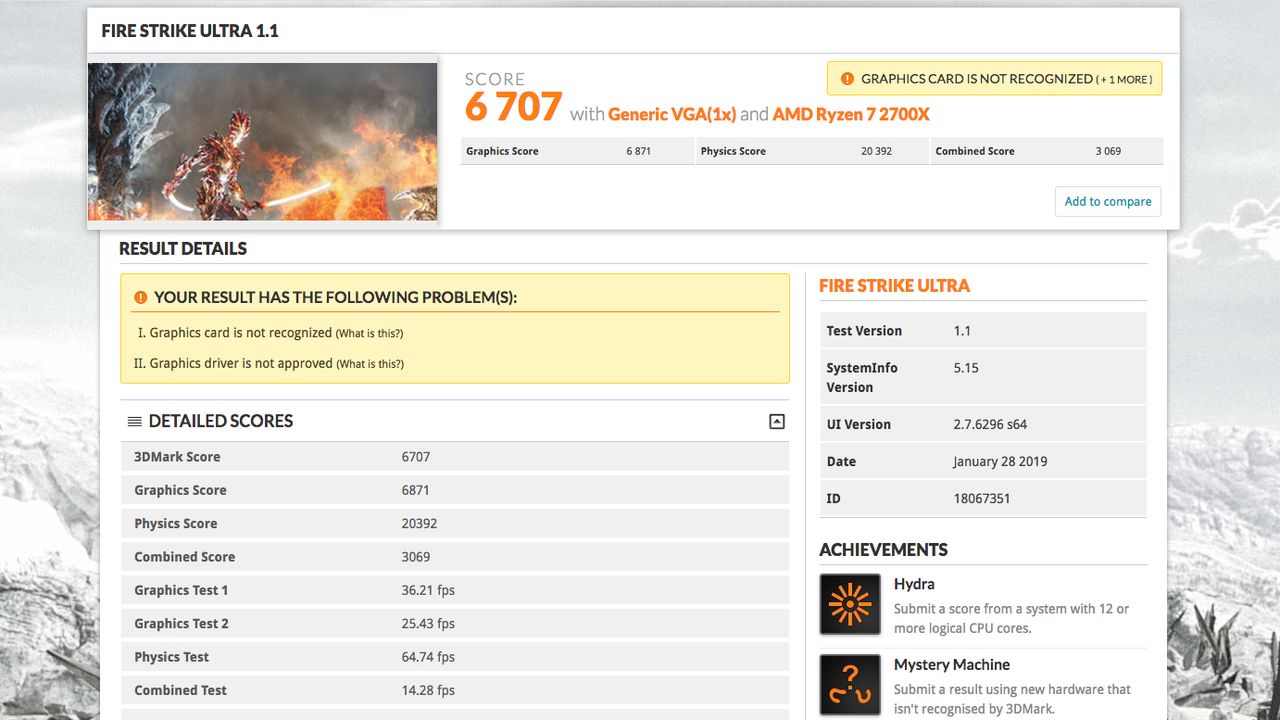Viewport: 1280px width, 720px height.
Task: Click the ACHIEVEMENTS heading
Action: [x=883, y=550]
